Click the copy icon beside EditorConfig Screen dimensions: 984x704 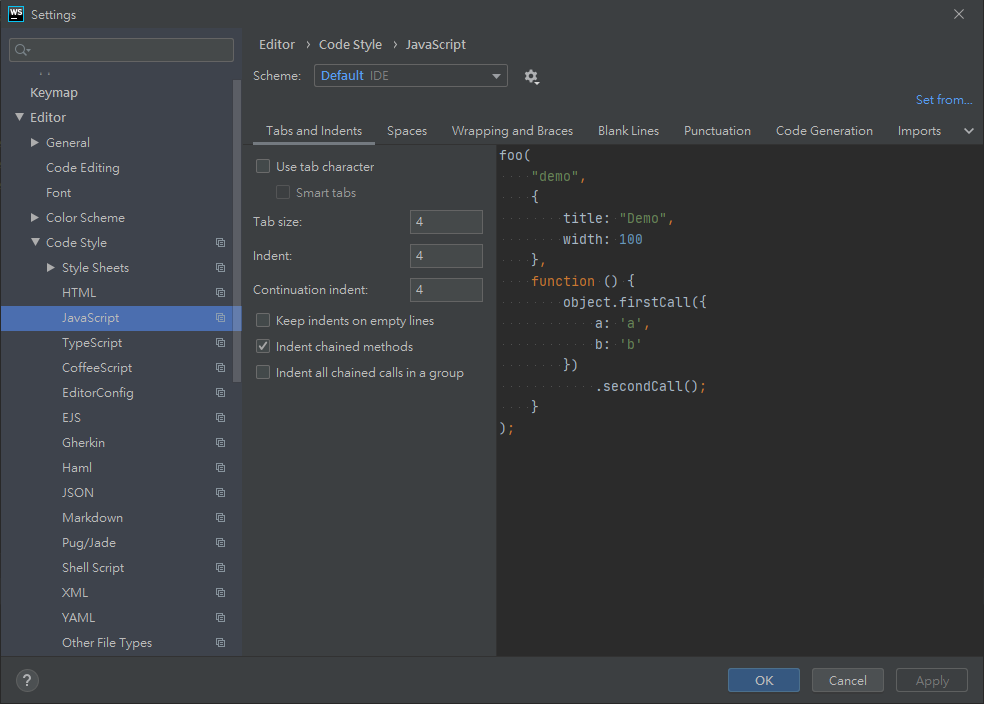coord(220,393)
